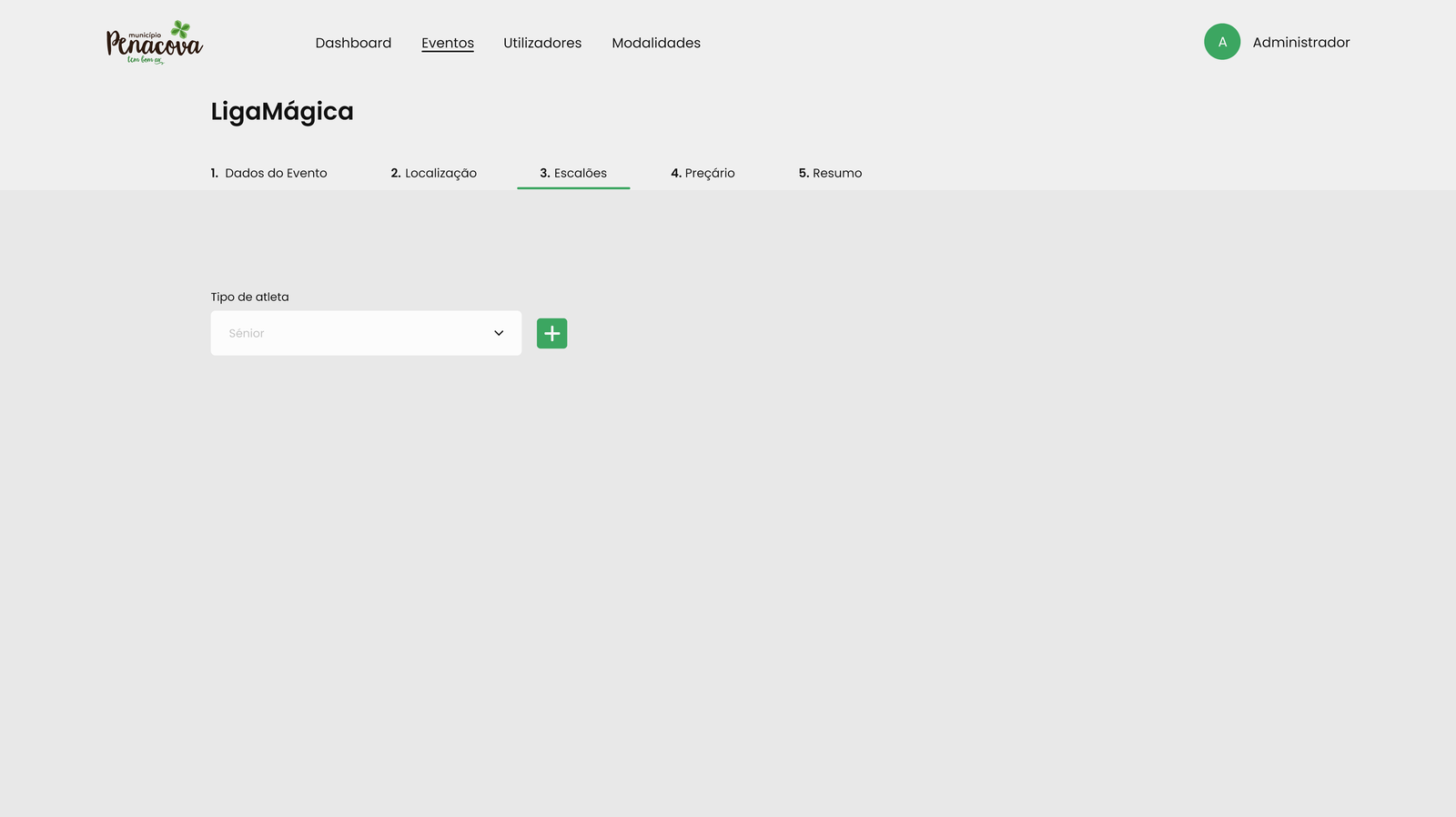Click the Tipo de atleta label
Screen dimensions: 1456x817
249,297
